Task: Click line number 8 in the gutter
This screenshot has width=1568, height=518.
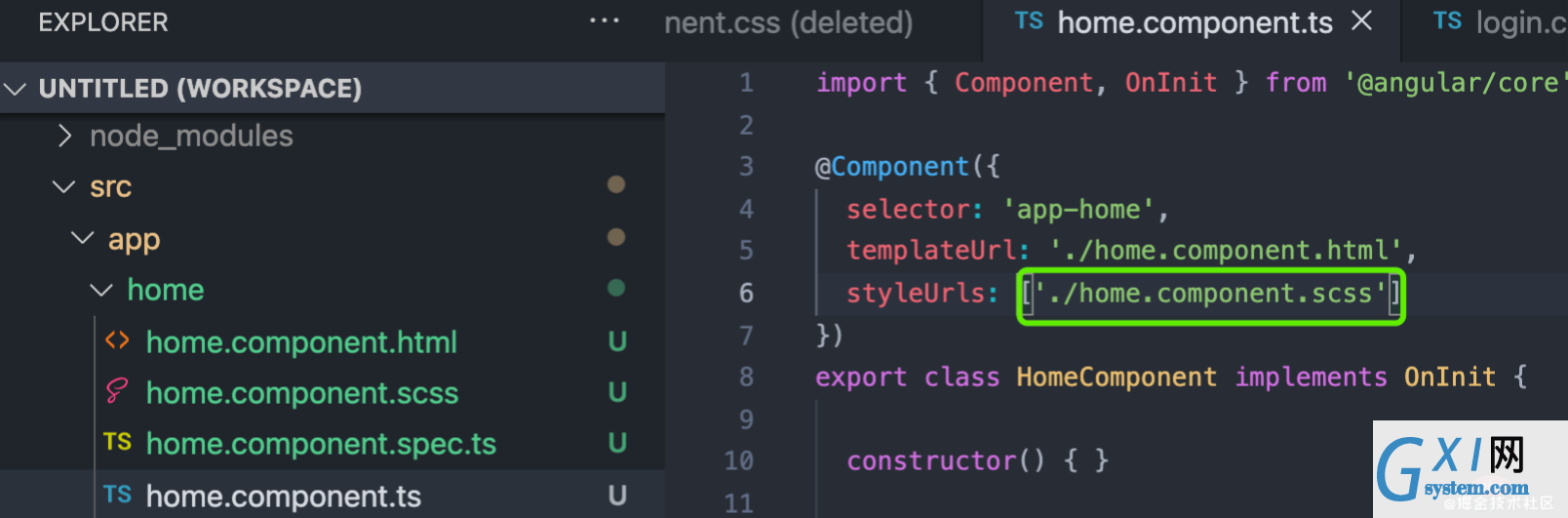Action: click(746, 377)
